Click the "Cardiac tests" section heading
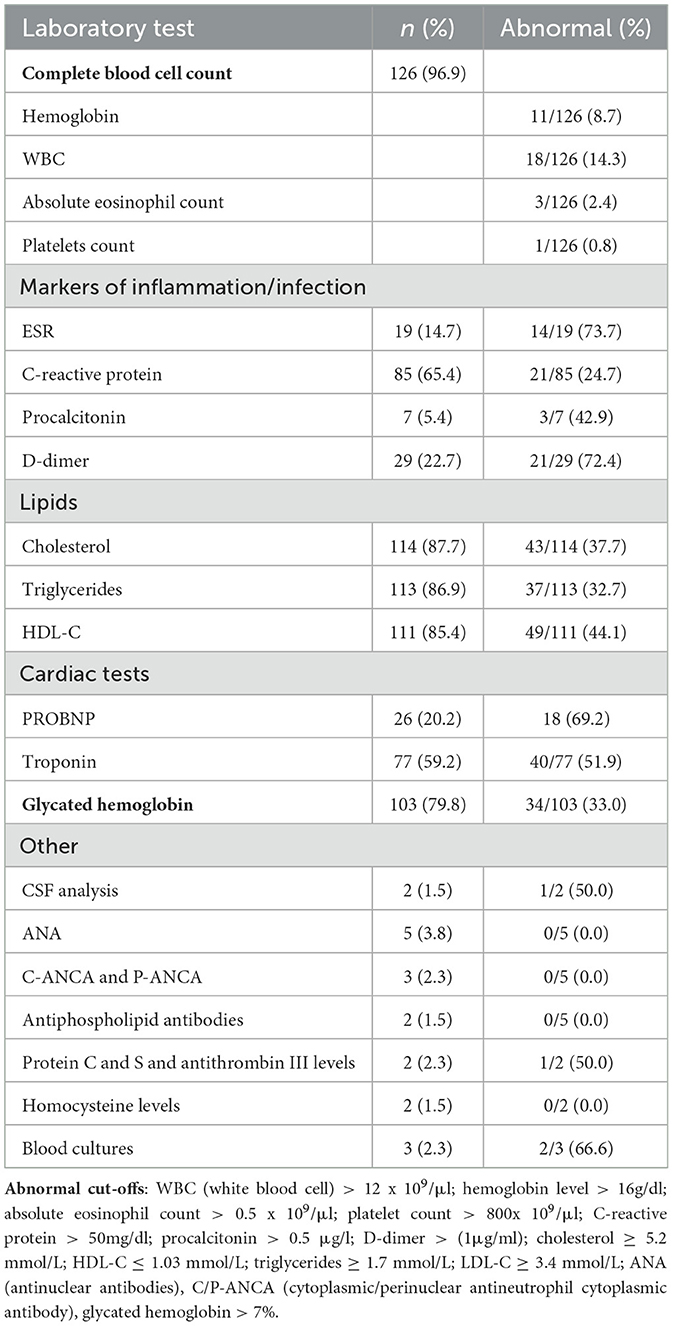The image size is (673, 1326). (82, 674)
